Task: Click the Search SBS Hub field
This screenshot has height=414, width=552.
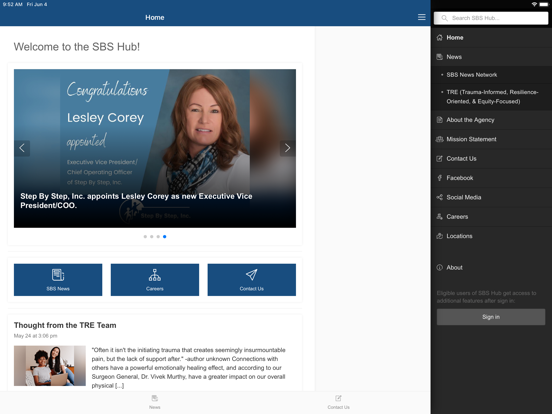Action: 491,18
